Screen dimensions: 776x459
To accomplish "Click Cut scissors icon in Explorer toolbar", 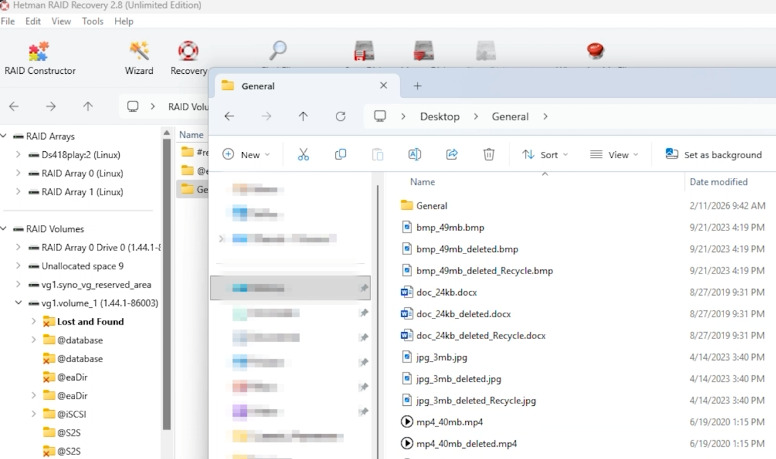I will [x=303, y=154].
